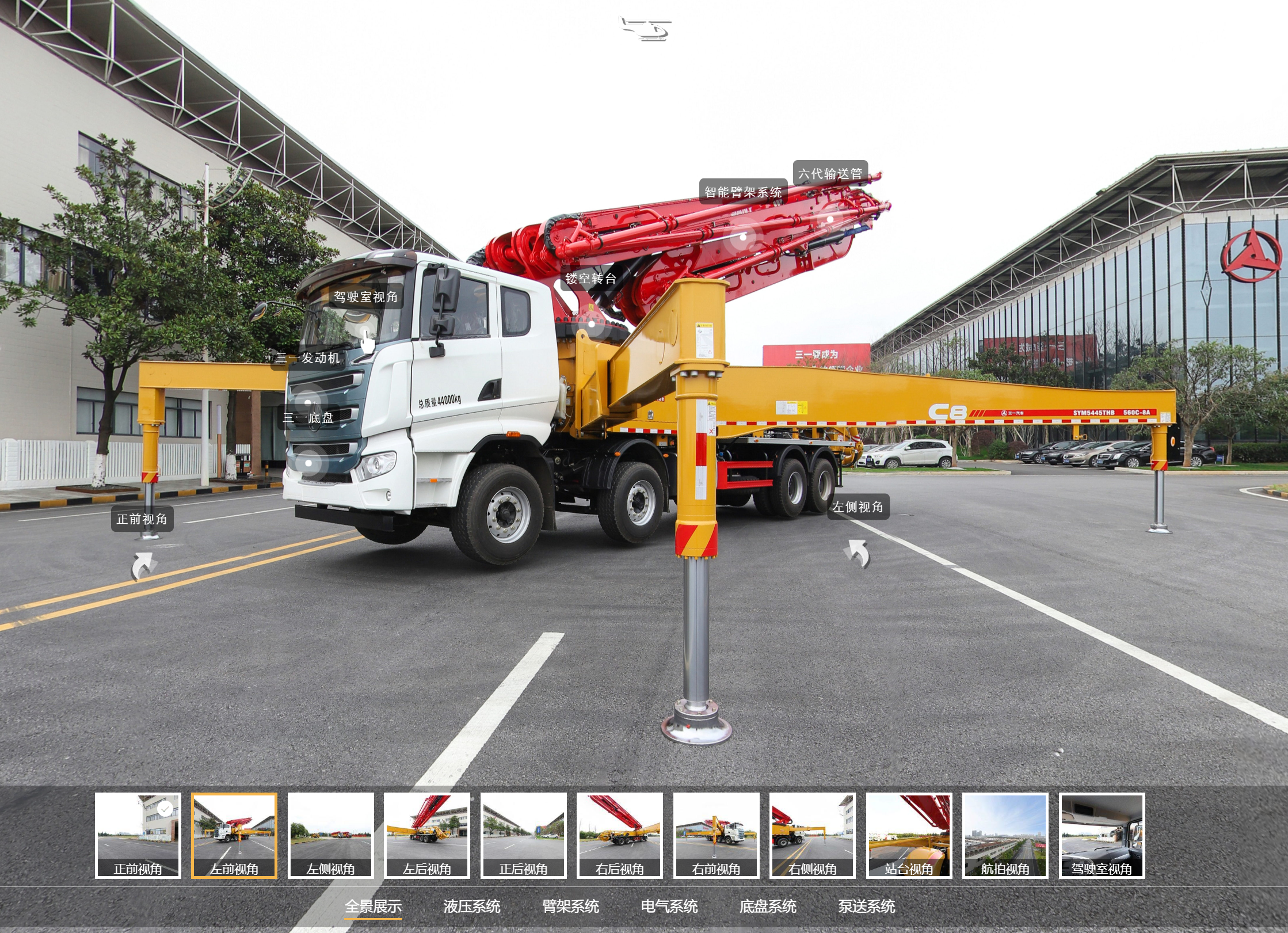Click the 左侧视角 scene label
This screenshot has height=933, width=1288.
(858, 507)
